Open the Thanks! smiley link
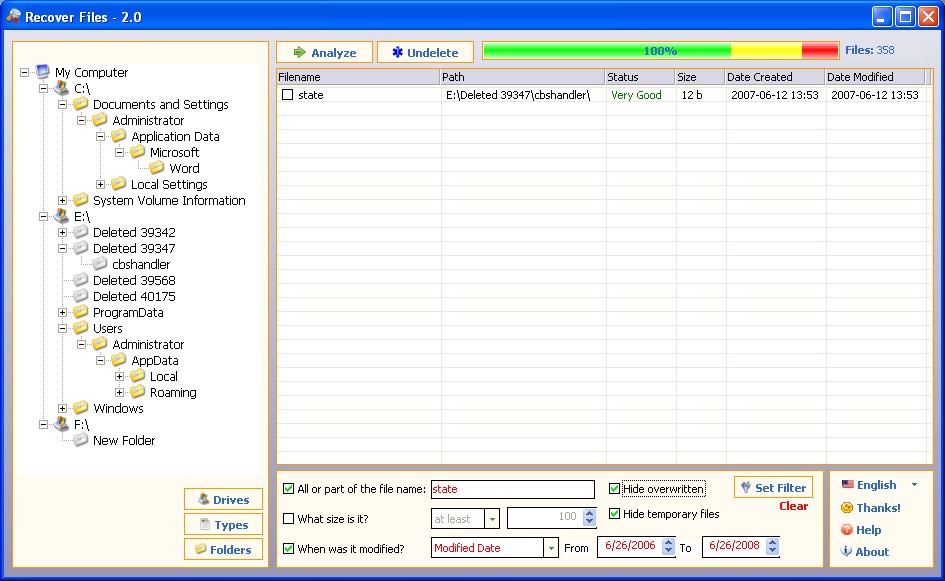The height and width of the screenshot is (581, 945). click(x=870, y=508)
